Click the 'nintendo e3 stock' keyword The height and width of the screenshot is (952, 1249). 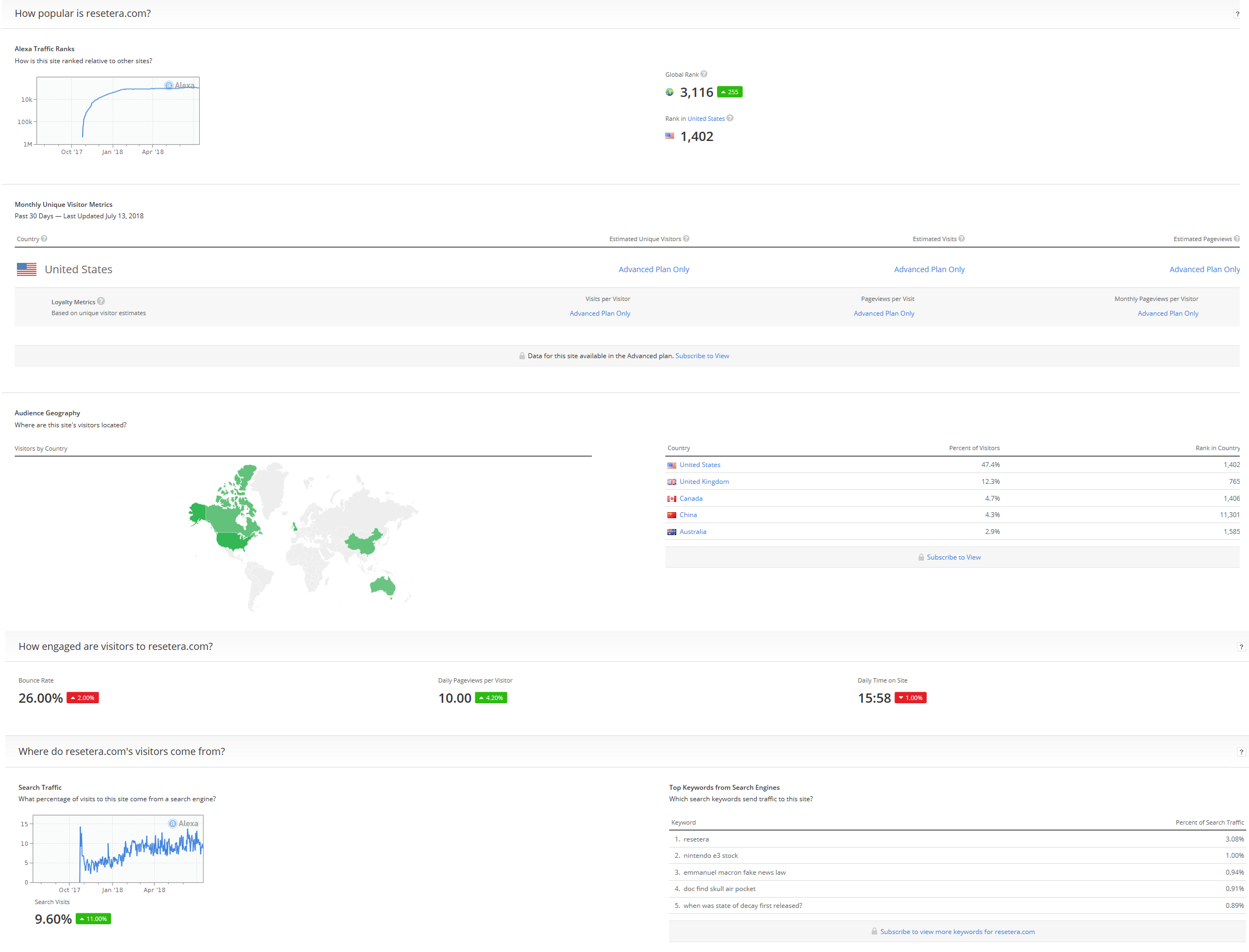(711, 856)
